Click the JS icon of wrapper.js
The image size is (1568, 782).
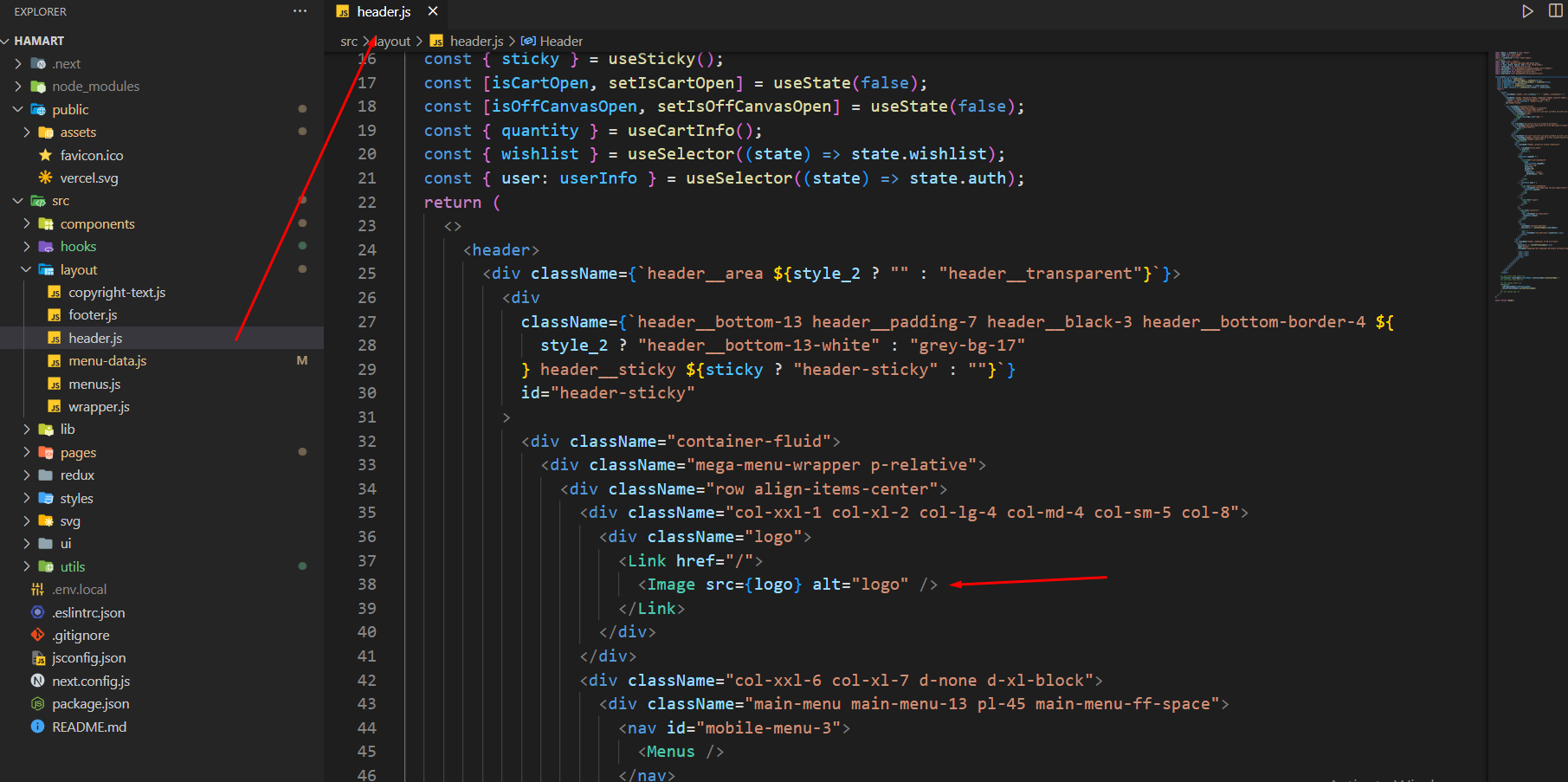pos(55,407)
